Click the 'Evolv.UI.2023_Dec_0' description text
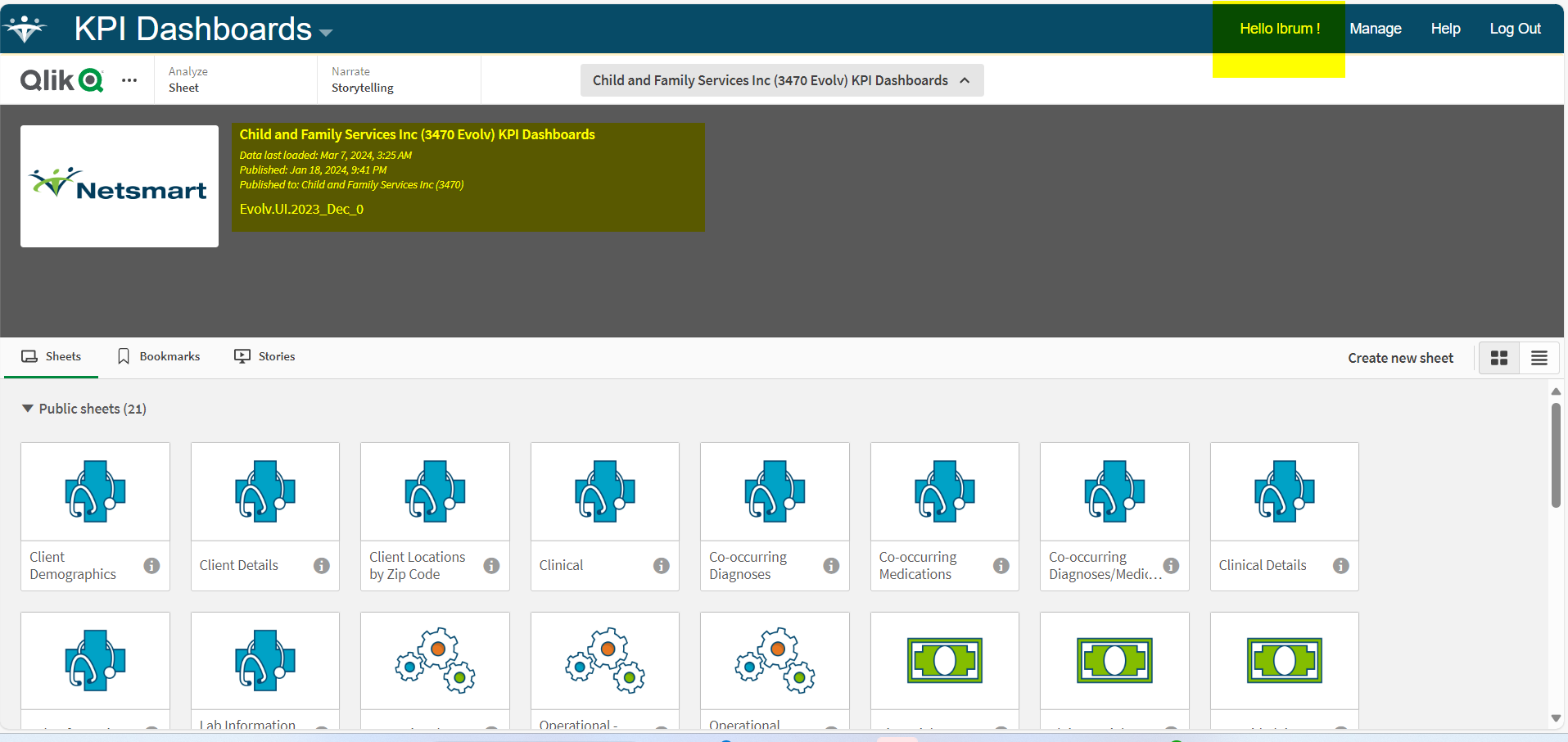Image resolution: width=1568 pixels, height=742 pixels. click(301, 209)
